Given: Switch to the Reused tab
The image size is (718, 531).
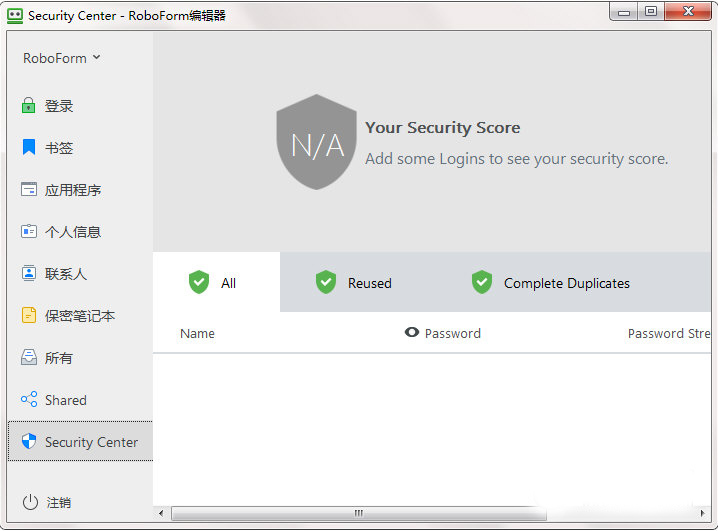Looking at the screenshot, I should tap(353, 283).
